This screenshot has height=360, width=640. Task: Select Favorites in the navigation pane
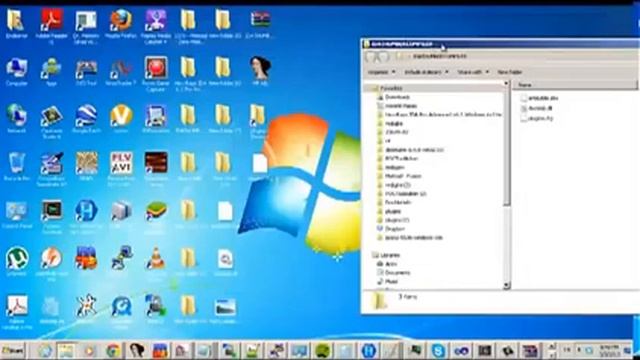click(391, 88)
